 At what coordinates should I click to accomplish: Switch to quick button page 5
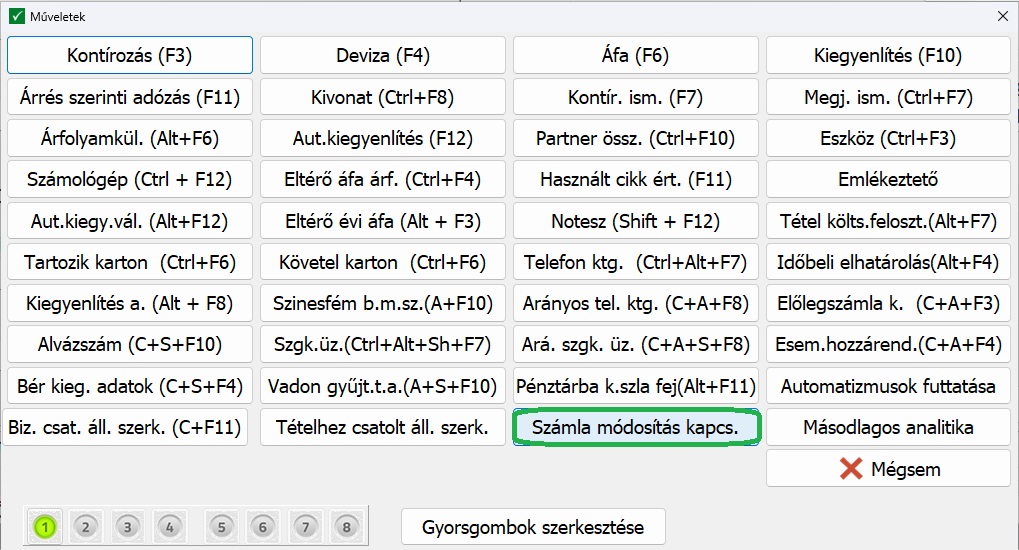(222, 526)
